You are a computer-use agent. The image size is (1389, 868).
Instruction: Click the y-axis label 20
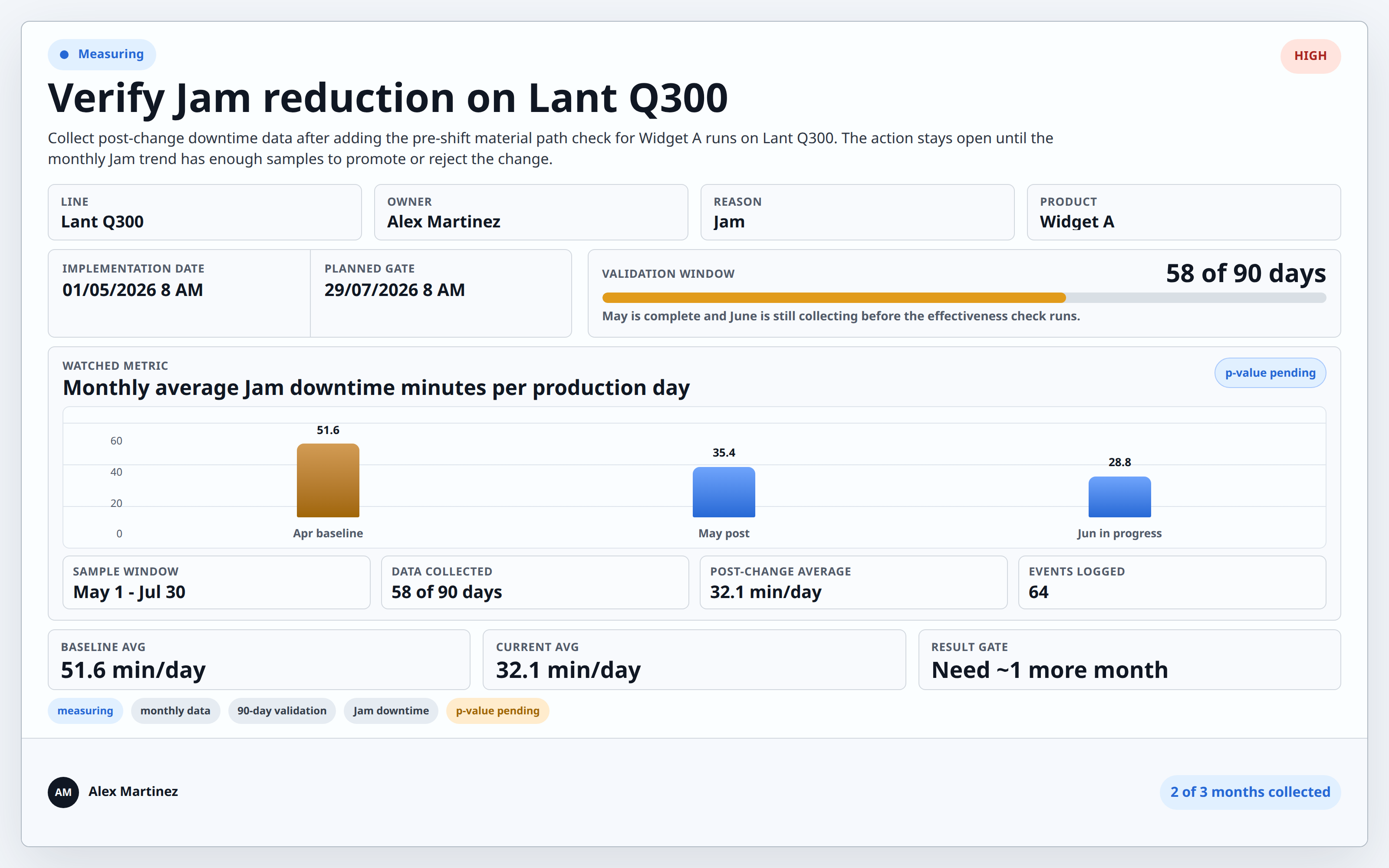coord(116,503)
